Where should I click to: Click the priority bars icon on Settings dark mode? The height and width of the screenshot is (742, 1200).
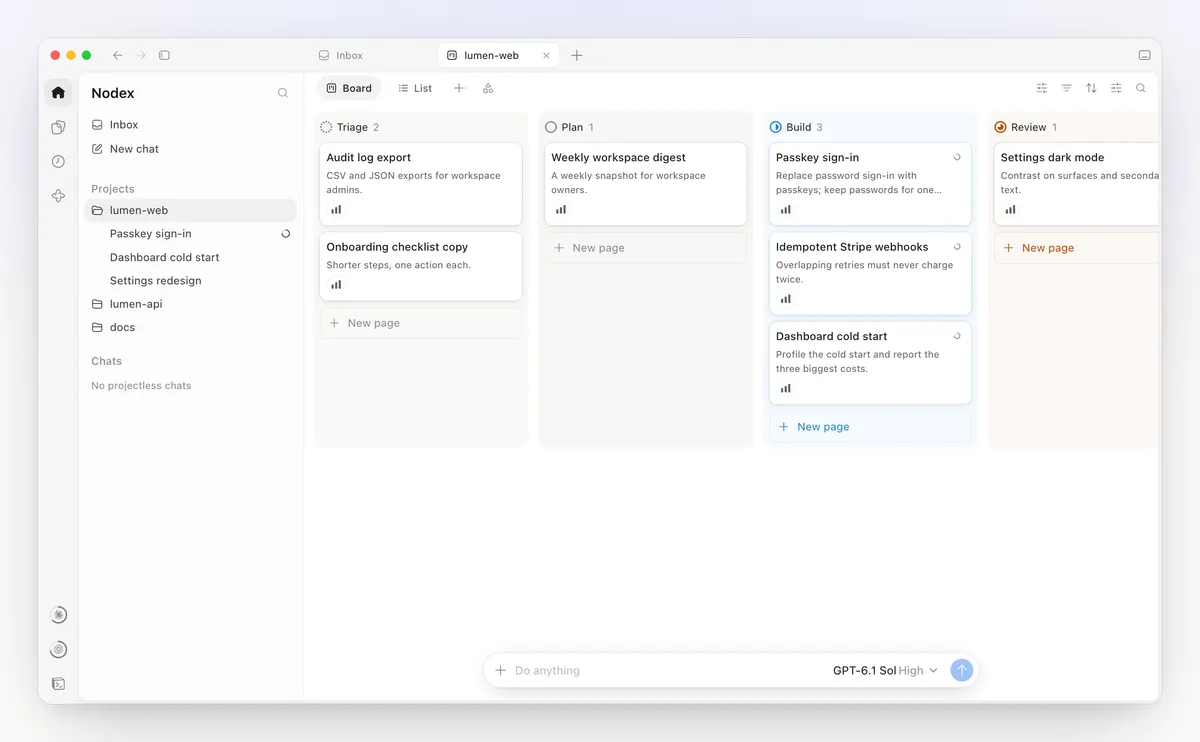[x=1010, y=210]
